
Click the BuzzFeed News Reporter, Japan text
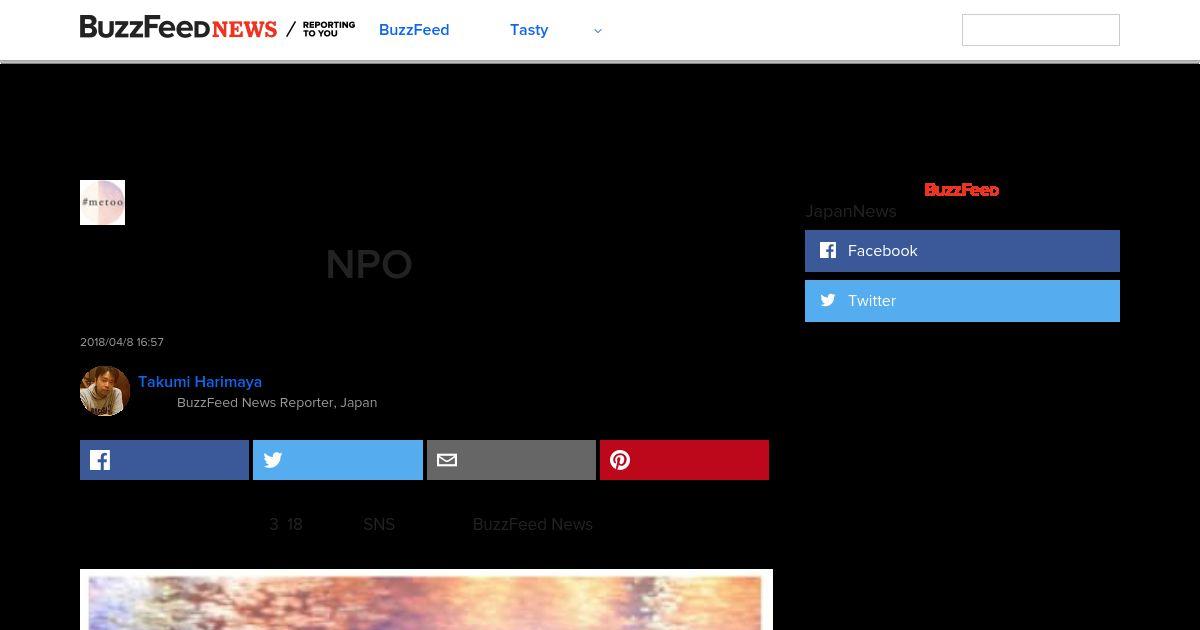click(277, 402)
